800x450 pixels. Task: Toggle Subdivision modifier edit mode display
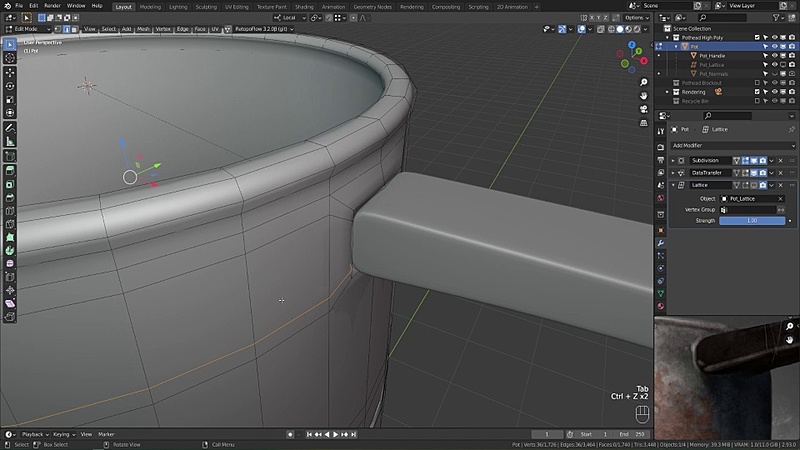click(x=745, y=161)
